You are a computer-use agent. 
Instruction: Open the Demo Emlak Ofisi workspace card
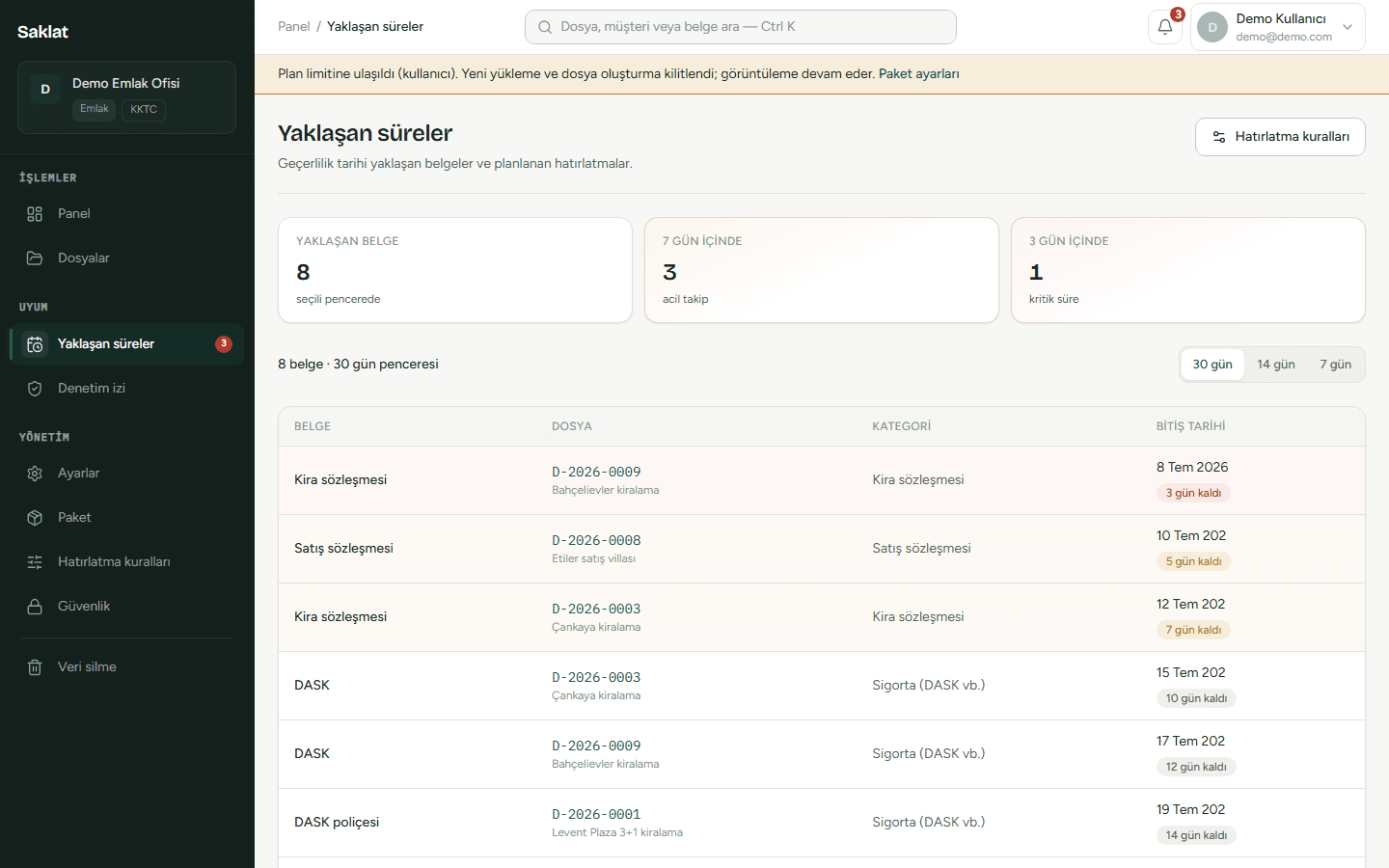pos(126,97)
